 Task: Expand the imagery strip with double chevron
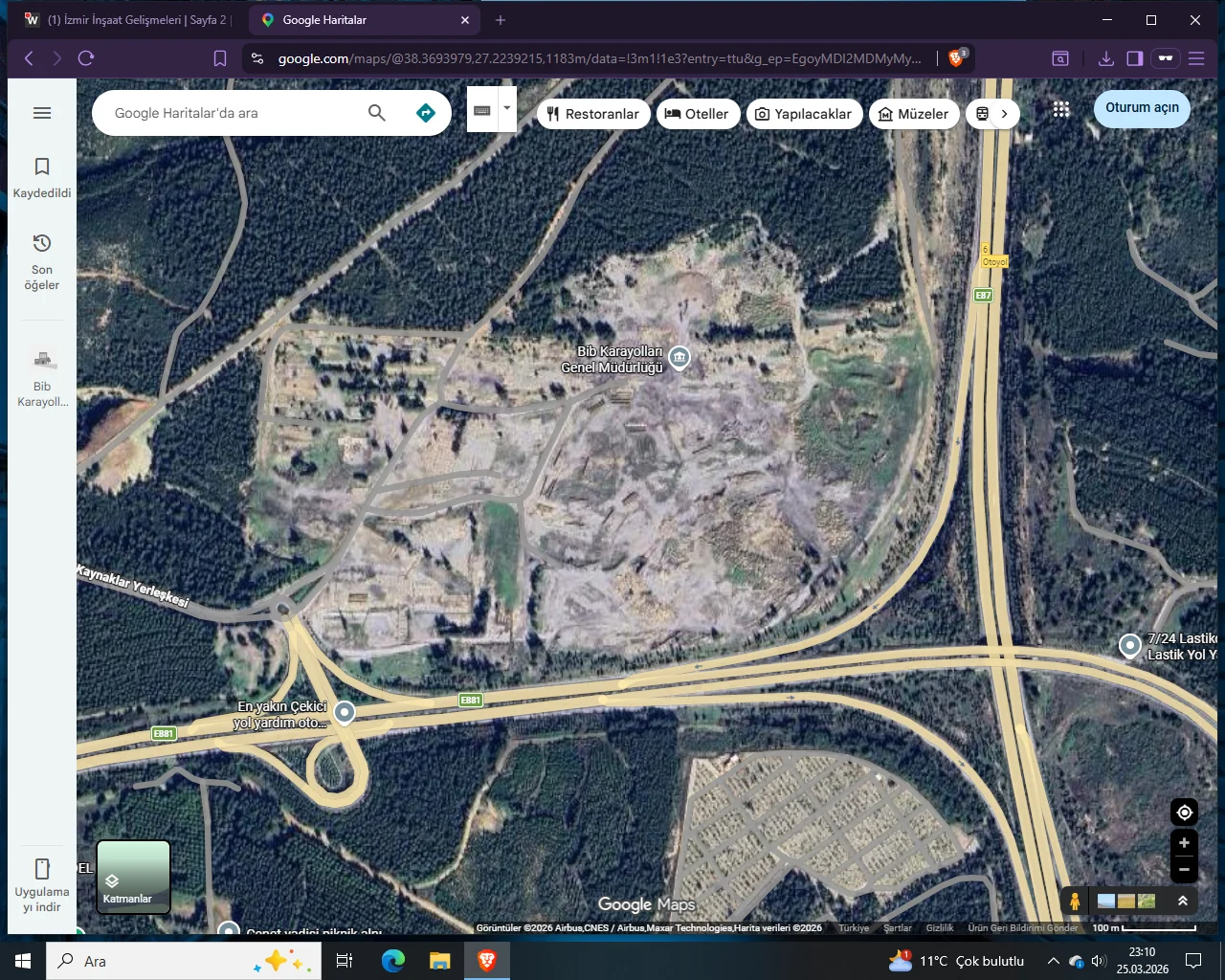click(1183, 901)
